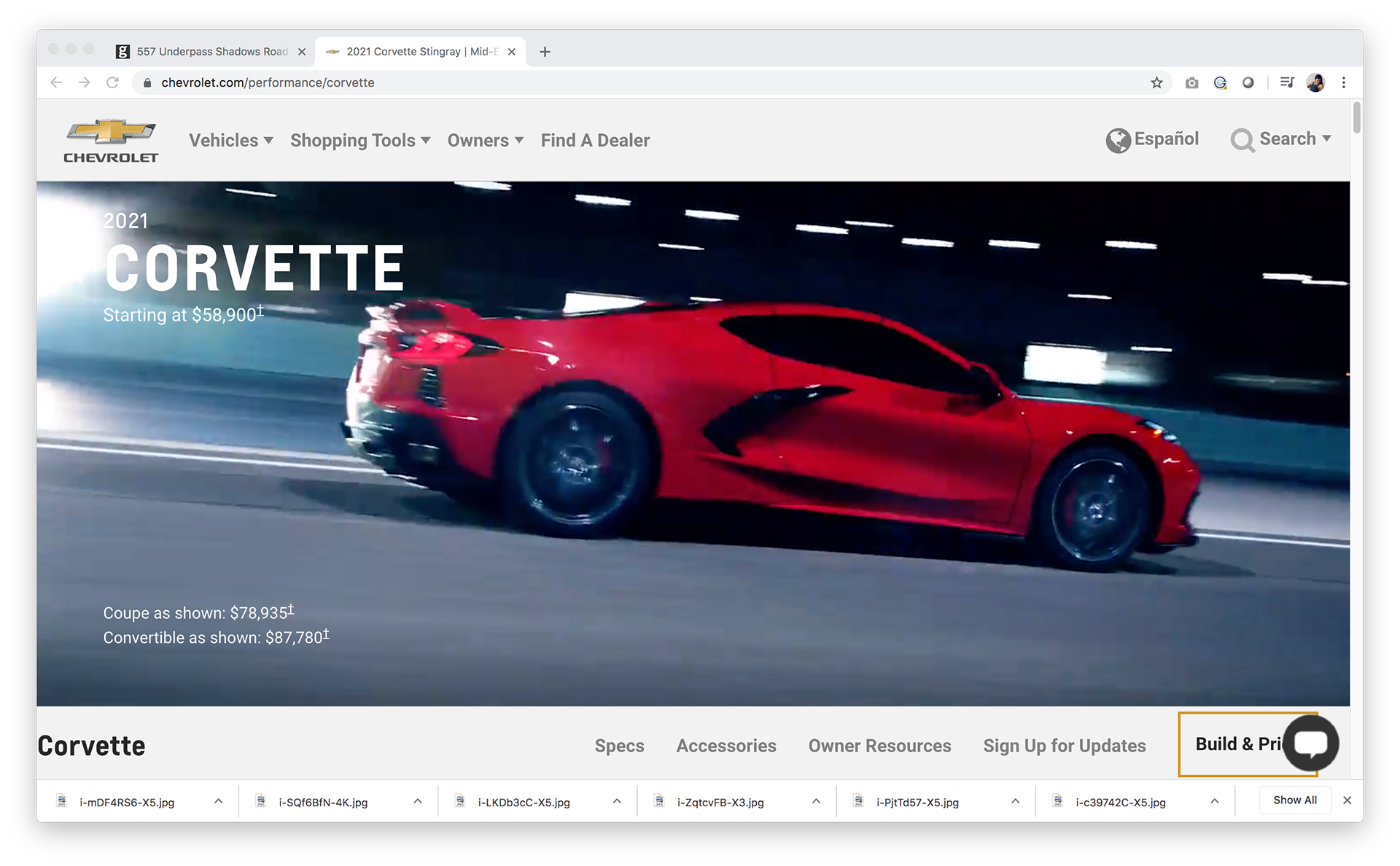Open a new browser tab

coord(545,52)
